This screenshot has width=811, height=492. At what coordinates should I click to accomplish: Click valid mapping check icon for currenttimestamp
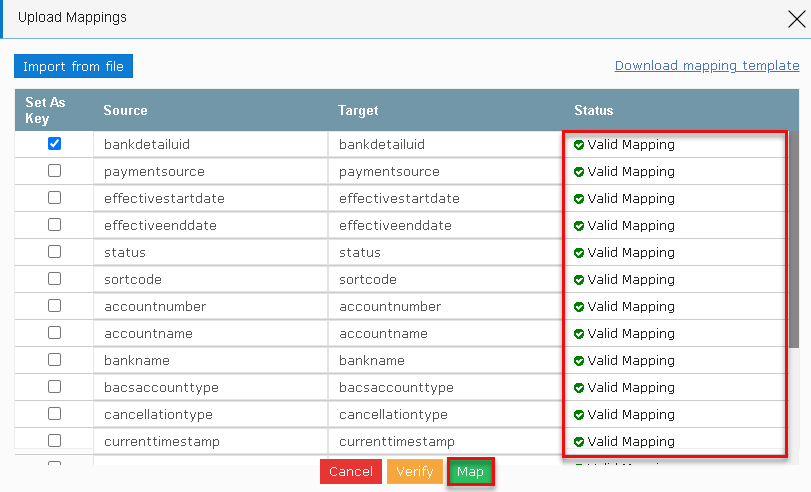[579, 442]
